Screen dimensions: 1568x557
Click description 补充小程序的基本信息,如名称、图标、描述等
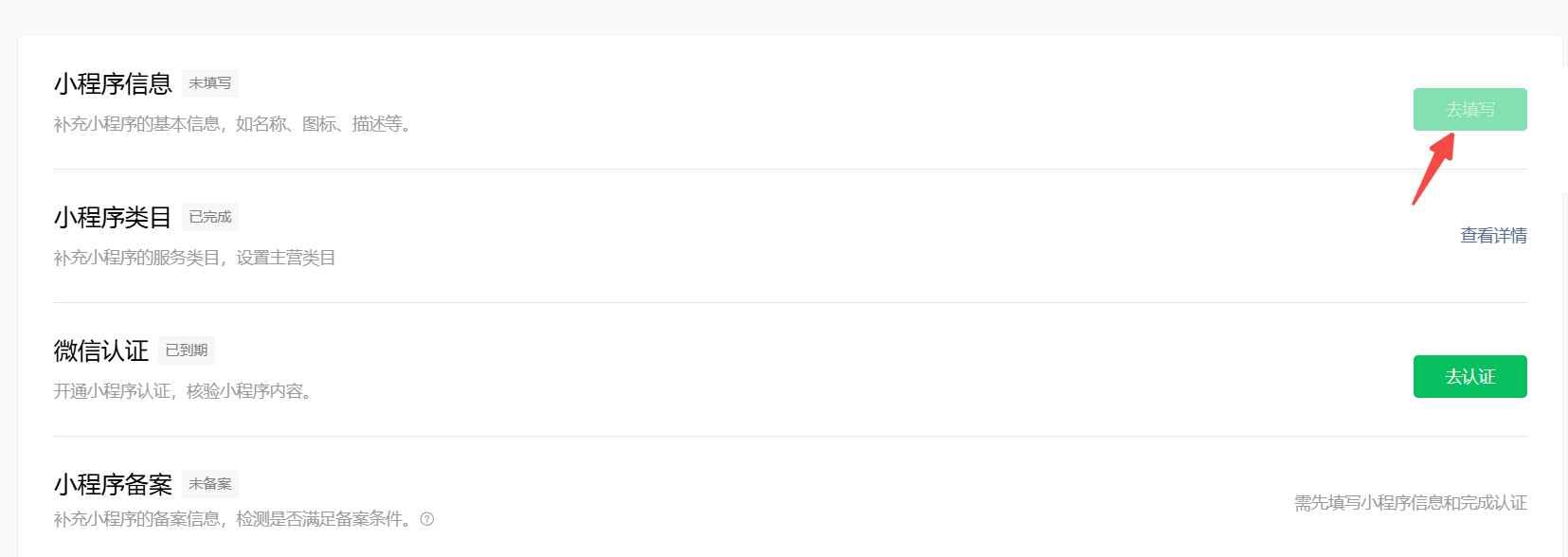click(x=233, y=124)
